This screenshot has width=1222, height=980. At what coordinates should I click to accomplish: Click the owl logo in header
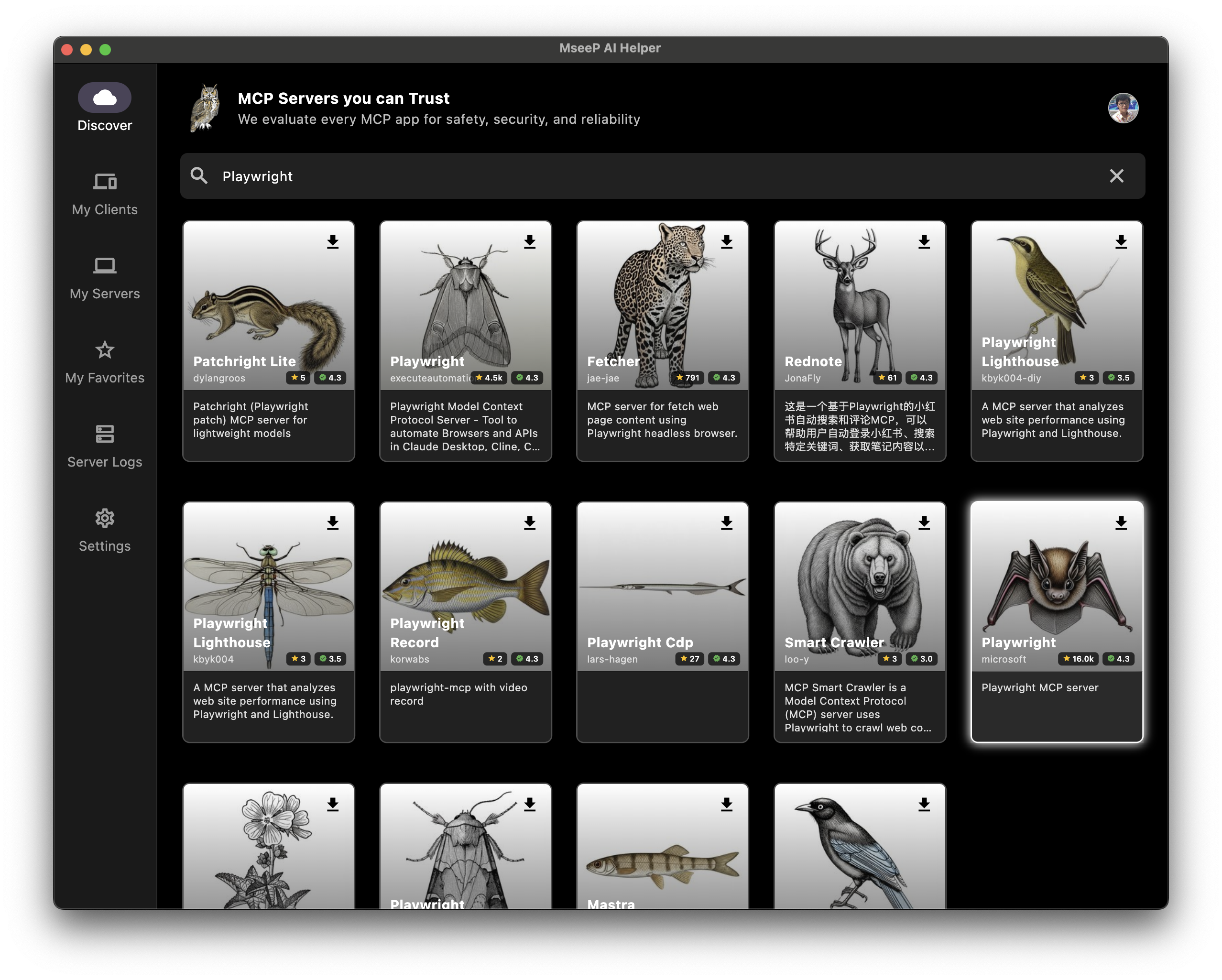pyautogui.click(x=205, y=108)
